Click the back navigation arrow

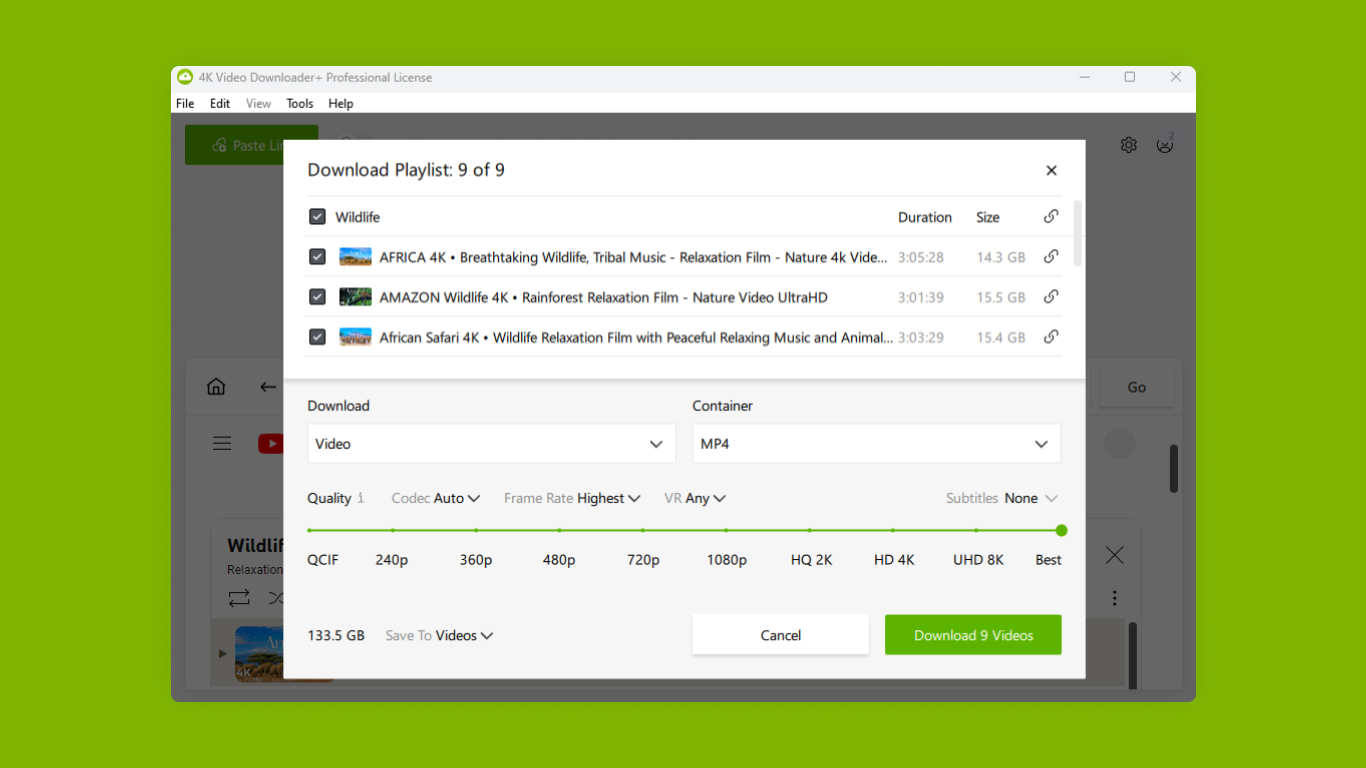[267, 386]
